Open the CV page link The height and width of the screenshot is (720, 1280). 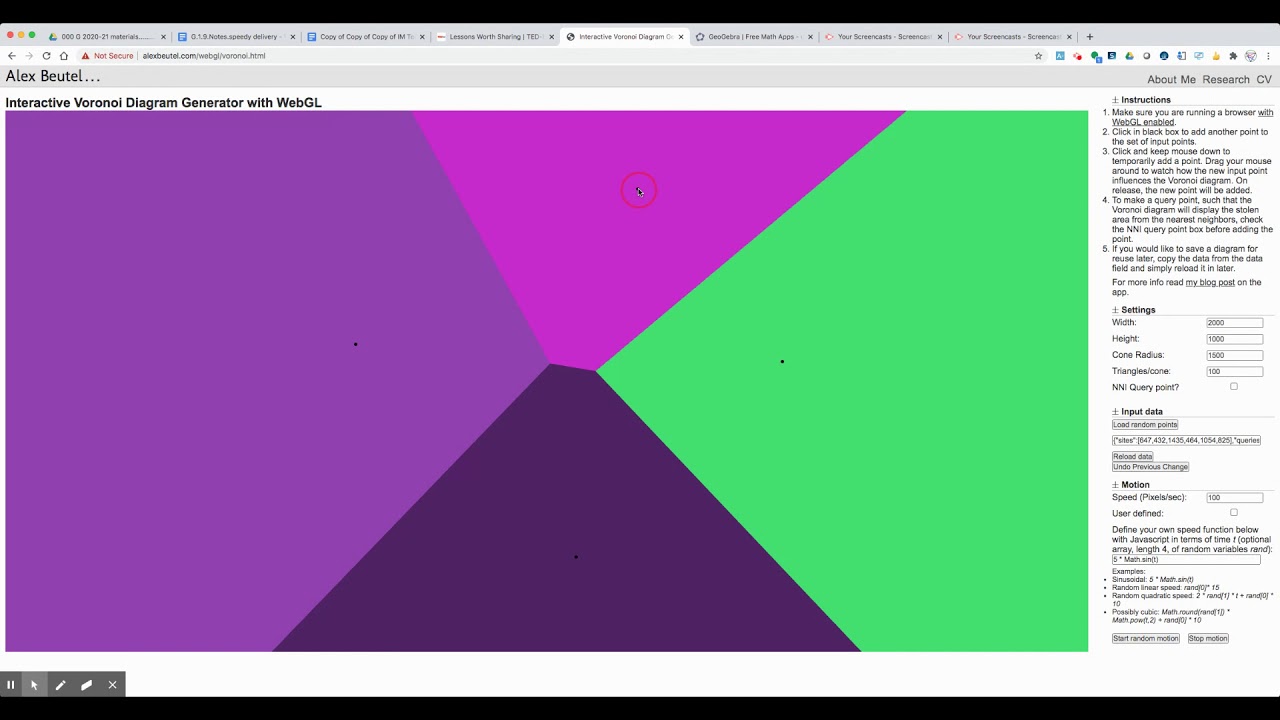click(1264, 80)
